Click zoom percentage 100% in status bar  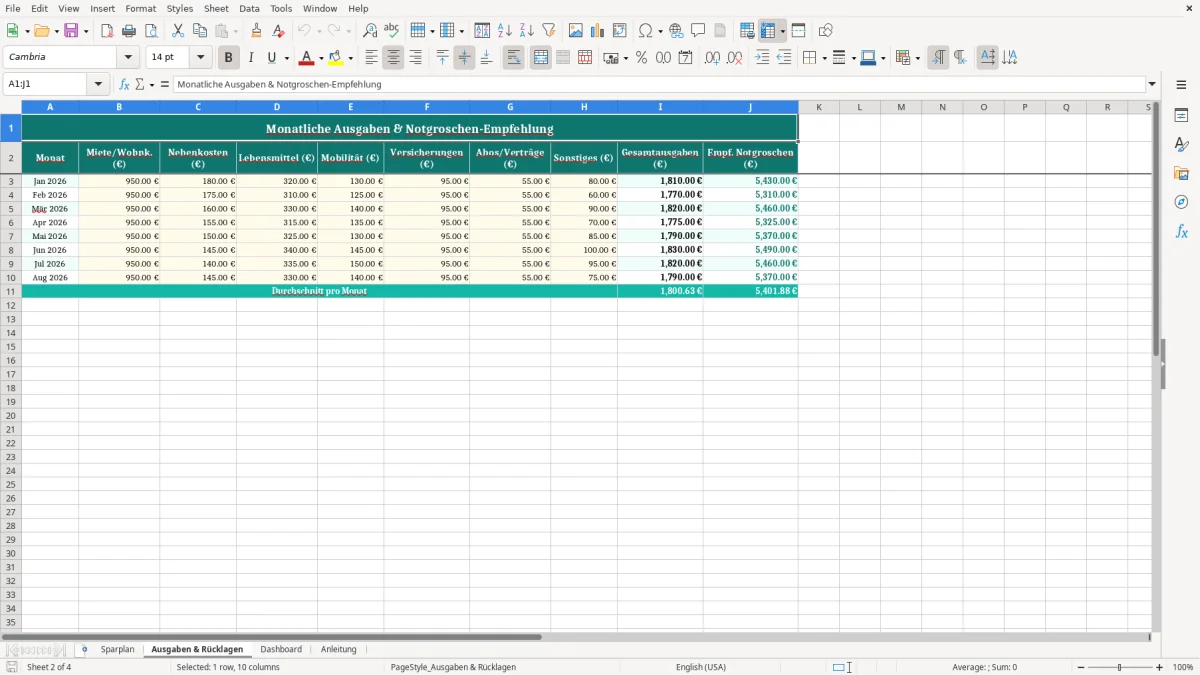coord(1183,667)
